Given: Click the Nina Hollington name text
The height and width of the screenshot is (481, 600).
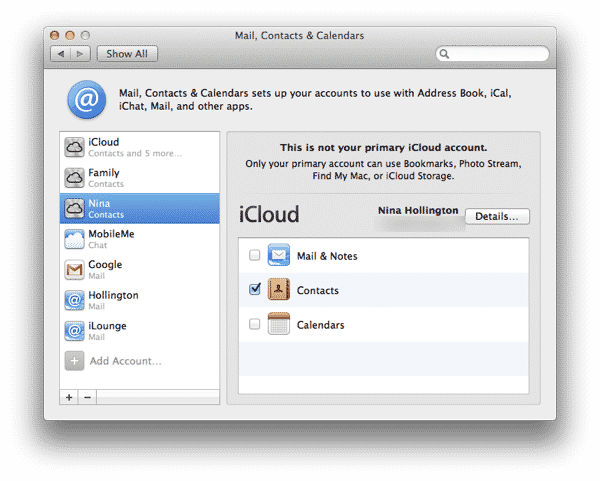Looking at the screenshot, I should click(418, 210).
